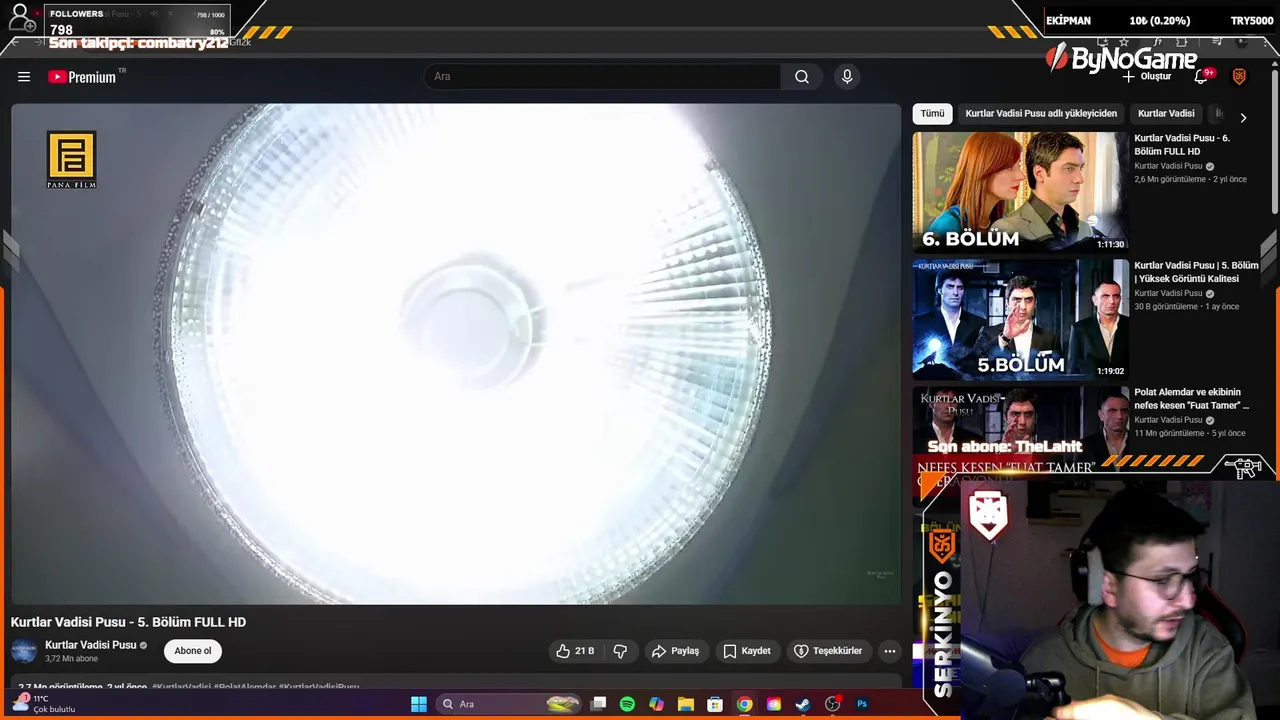Send thanks via Teşekkürler button
The image size is (1280, 720).
pos(828,651)
